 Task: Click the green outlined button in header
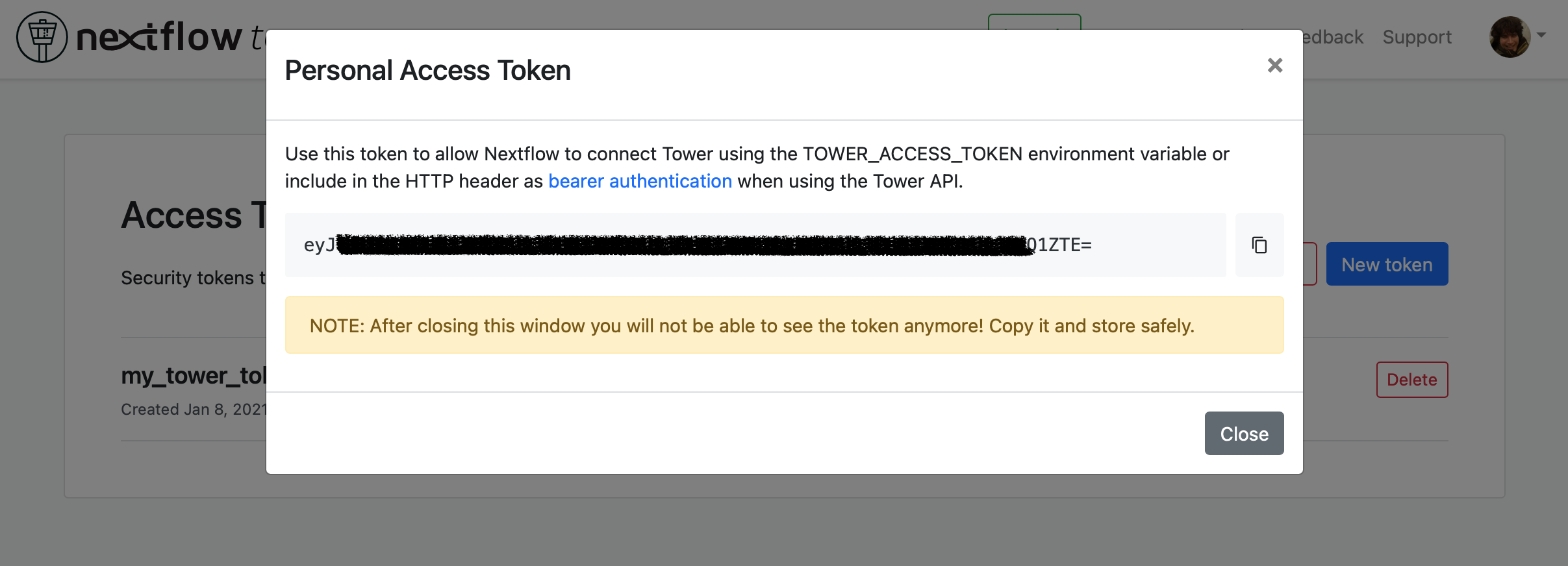pos(1034,21)
